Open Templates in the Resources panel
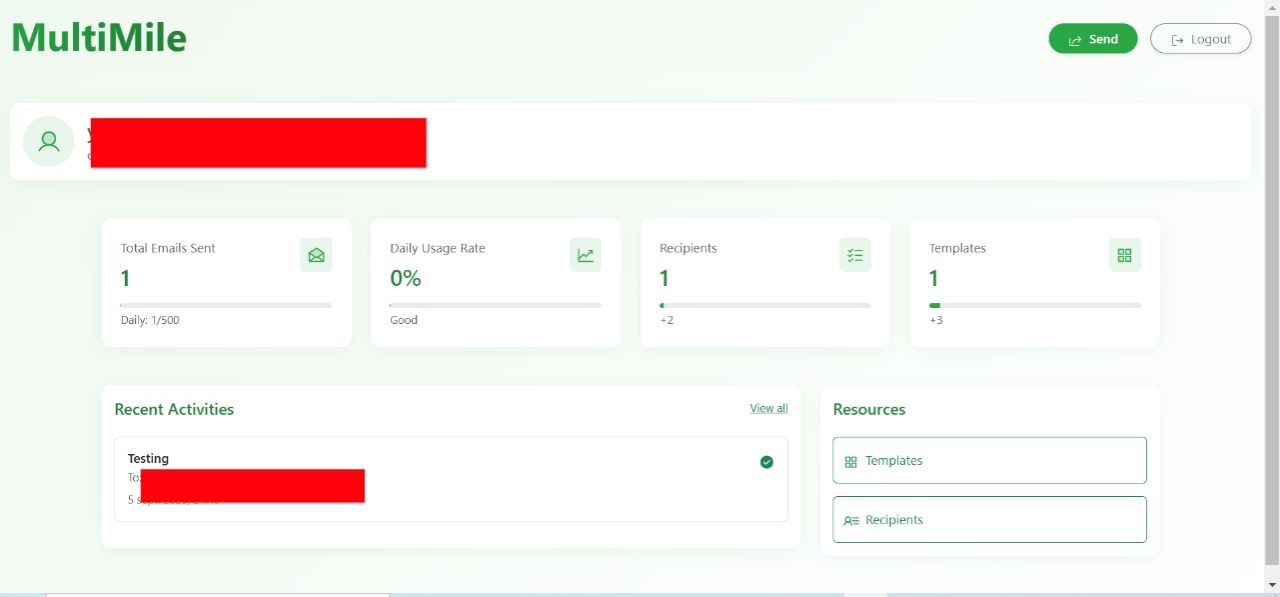This screenshot has height=597, width=1280. [x=989, y=460]
